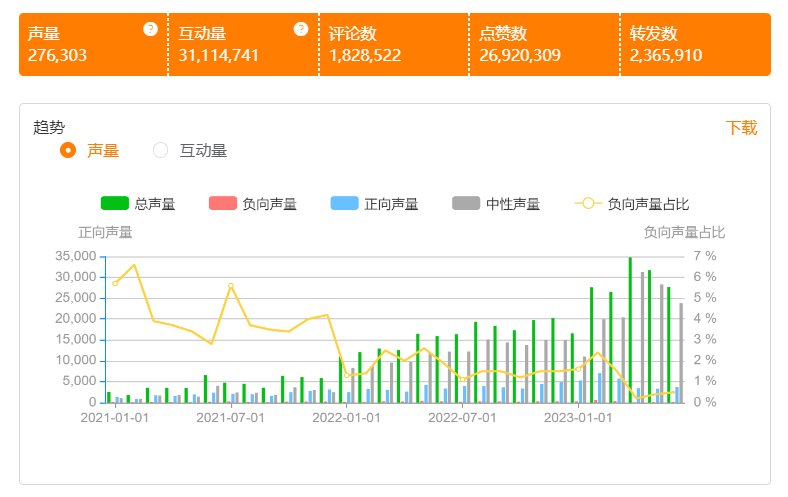Click the 负向声量 legend text label

point(269,204)
